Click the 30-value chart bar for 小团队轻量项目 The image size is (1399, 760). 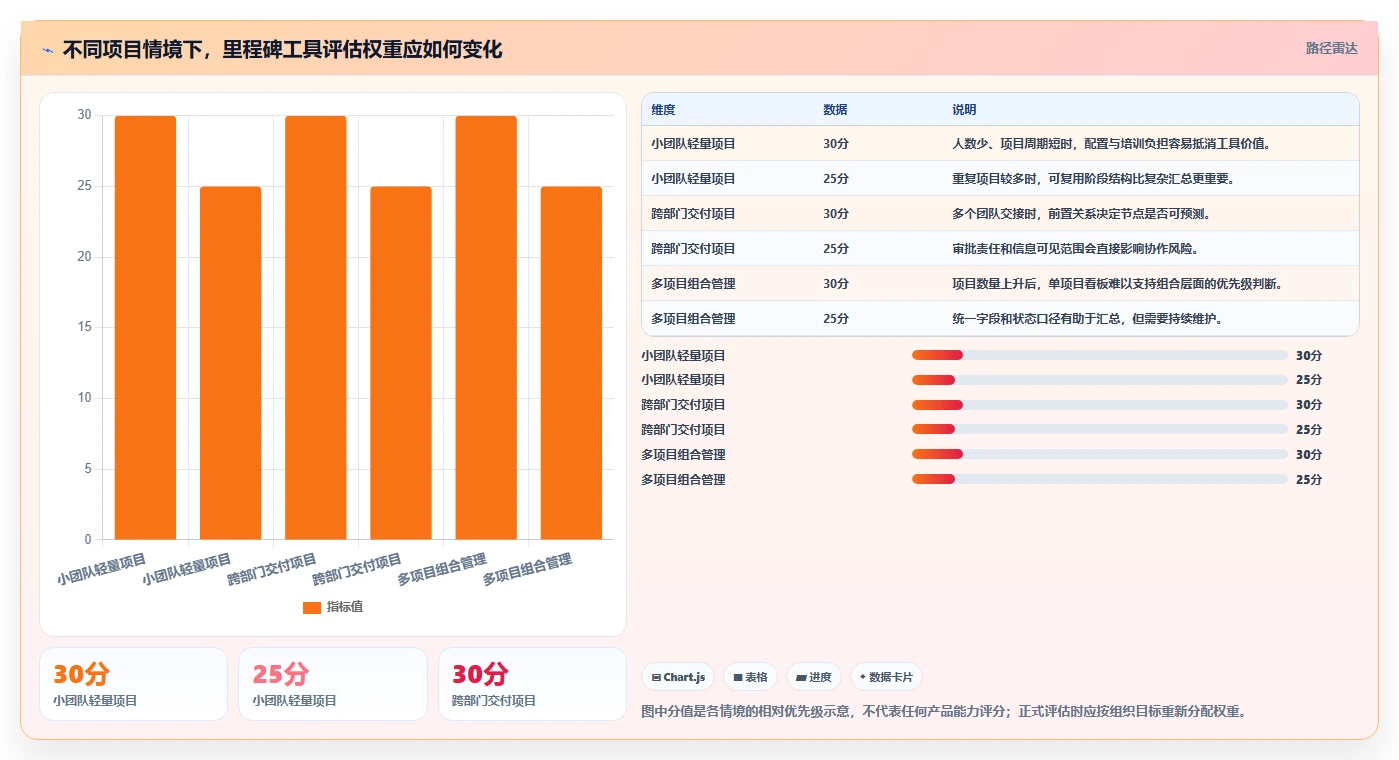tap(145, 328)
